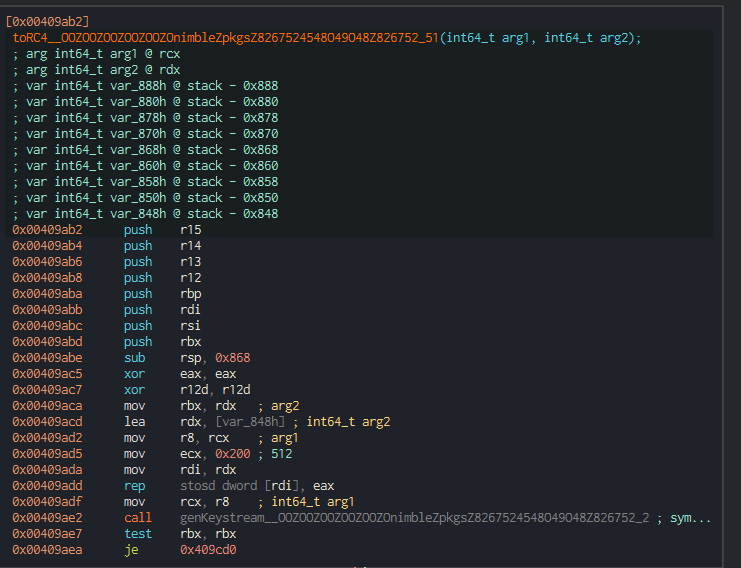Click the 'push rbp' instruction at 0x00409aba
This screenshot has width=741, height=568.
(x=163, y=294)
